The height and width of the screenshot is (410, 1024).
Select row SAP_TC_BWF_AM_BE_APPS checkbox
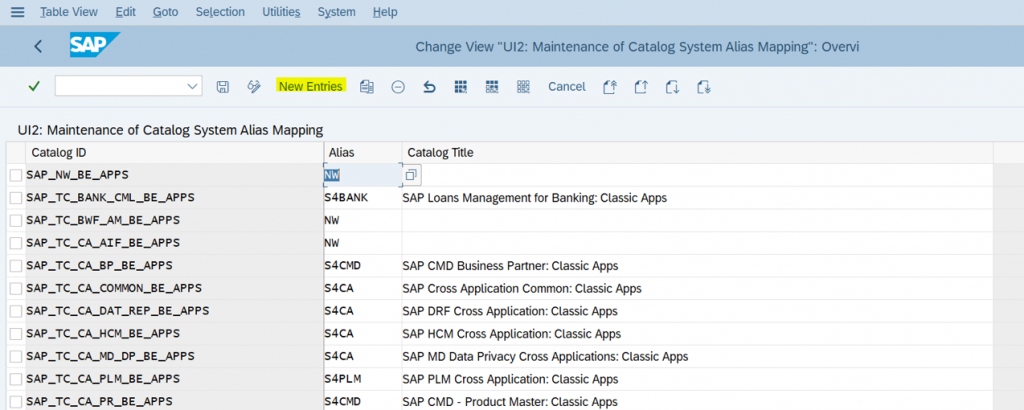click(x=16, y=221)
